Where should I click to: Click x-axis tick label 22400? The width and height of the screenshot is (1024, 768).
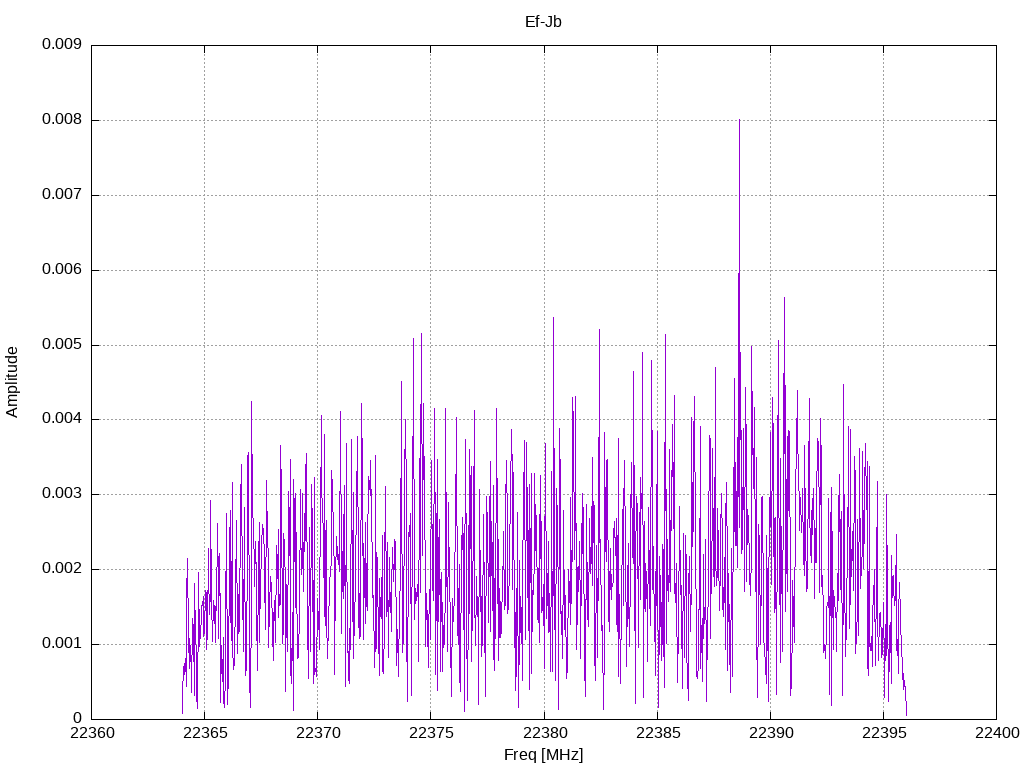tap(997, 733)
